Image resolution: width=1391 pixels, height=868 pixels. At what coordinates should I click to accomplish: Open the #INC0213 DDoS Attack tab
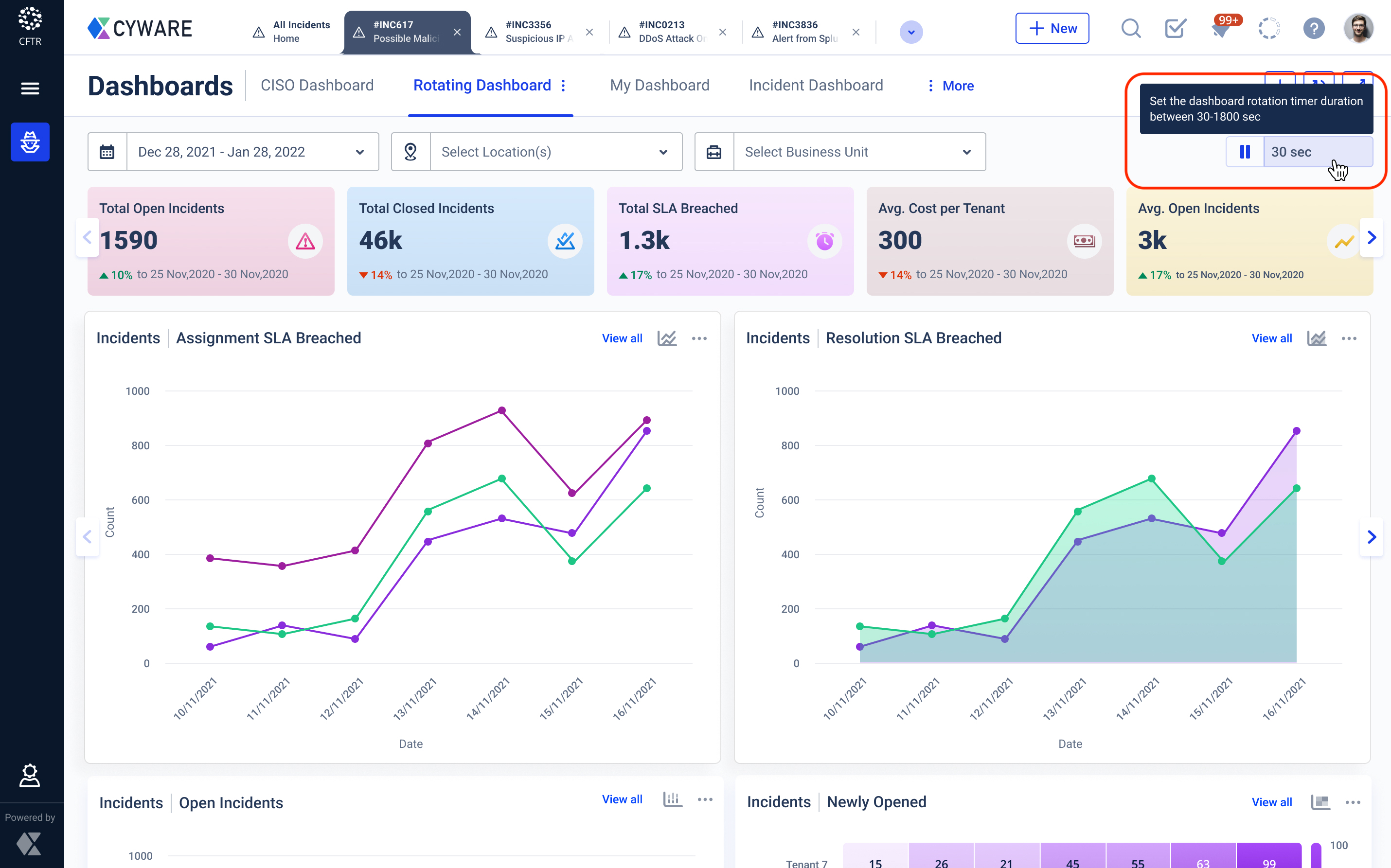(663, 32)
